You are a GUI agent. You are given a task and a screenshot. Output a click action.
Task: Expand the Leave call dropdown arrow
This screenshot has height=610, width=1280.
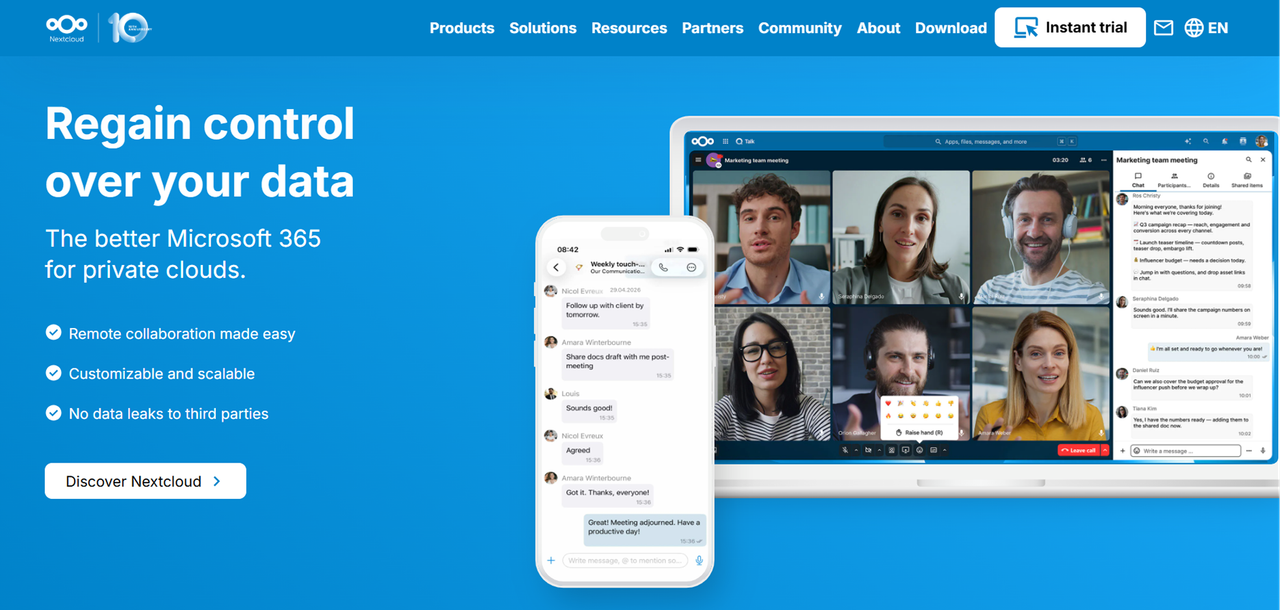(1105, 450)
